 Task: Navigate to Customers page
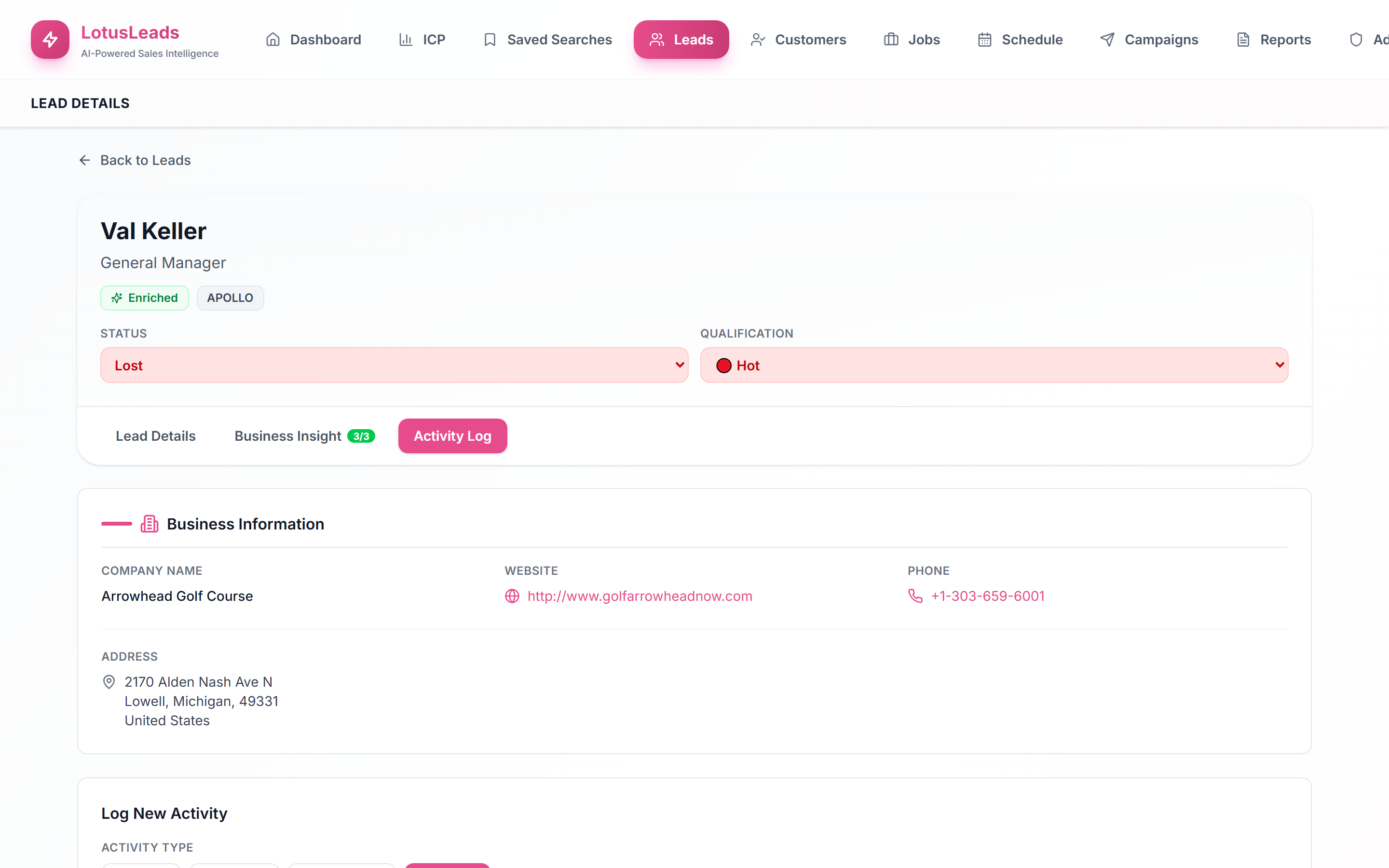(x=798, y=40)
